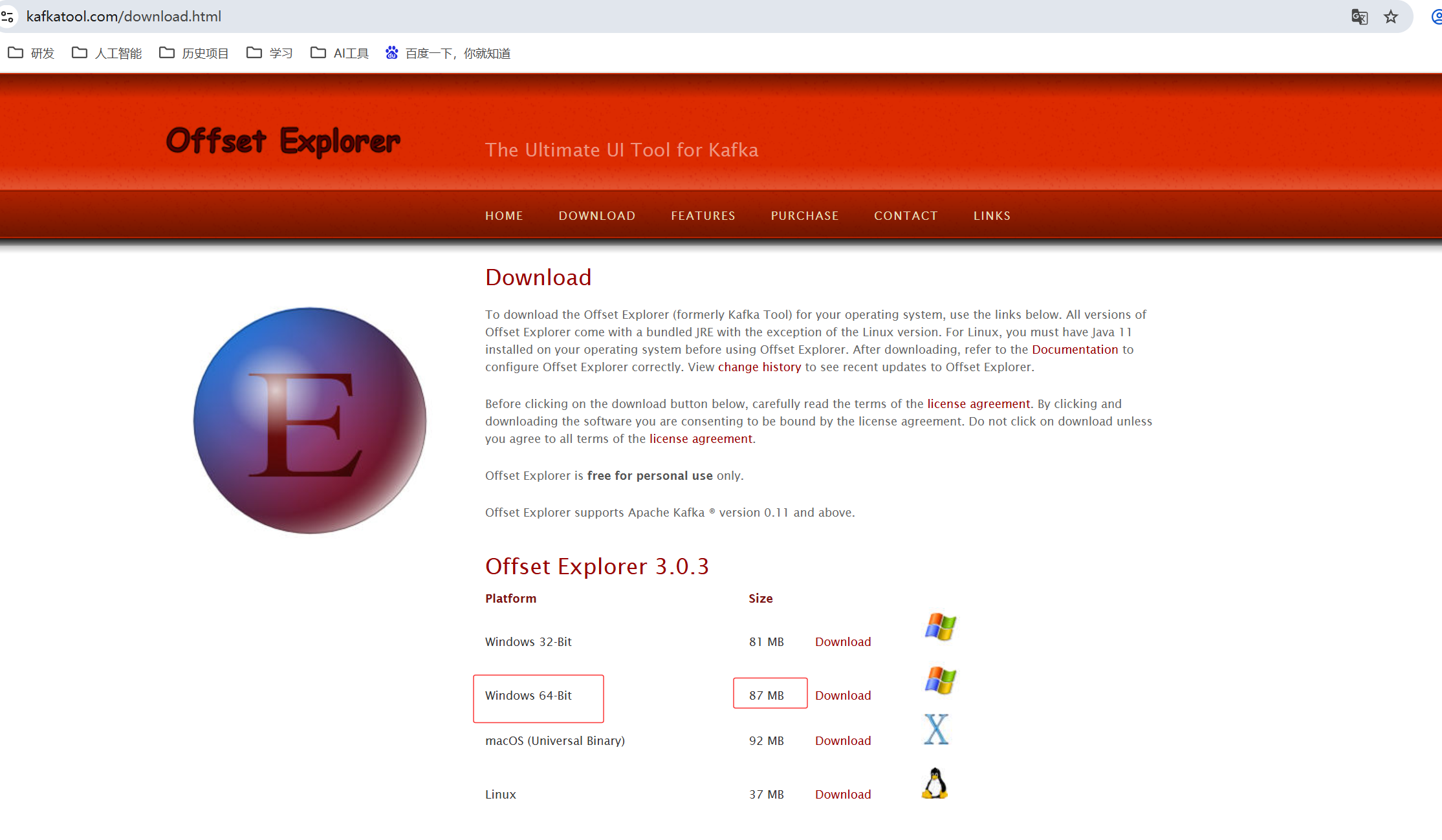Click the '37 MB' size value
The height and width of the screenshot is (840, 1442).
click(767, 795)
